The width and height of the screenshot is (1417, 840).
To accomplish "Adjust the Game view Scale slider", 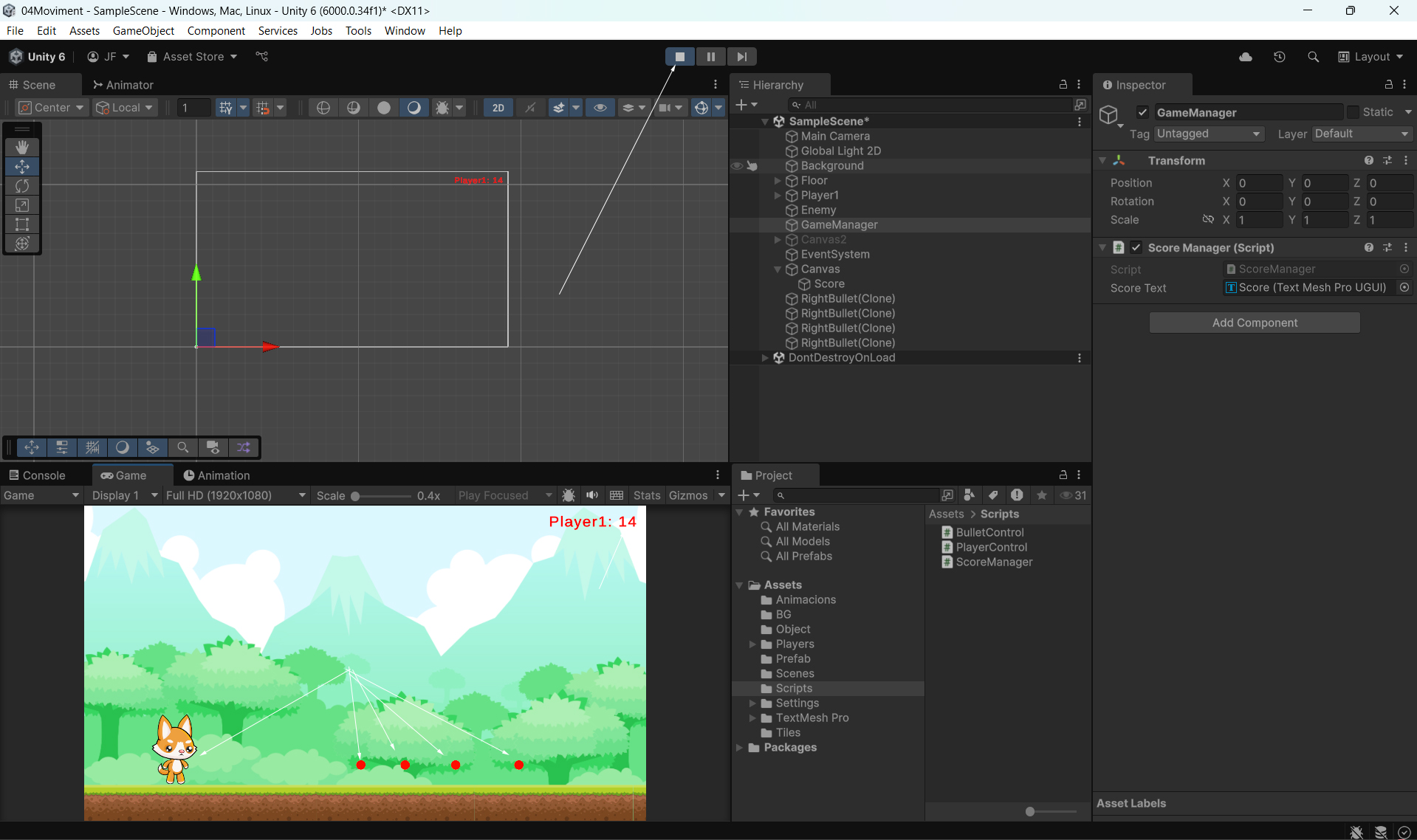I will tap(356, 496).
